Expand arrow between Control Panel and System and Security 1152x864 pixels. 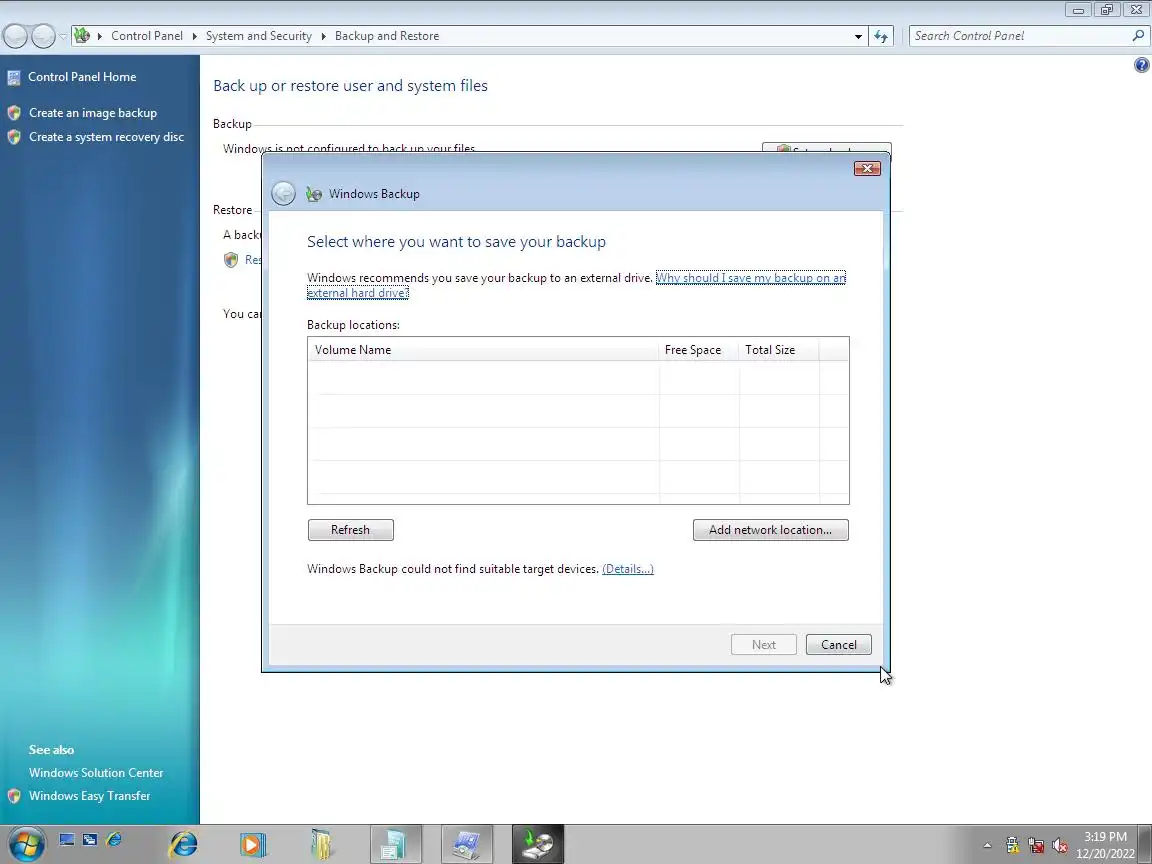(195, 36)
